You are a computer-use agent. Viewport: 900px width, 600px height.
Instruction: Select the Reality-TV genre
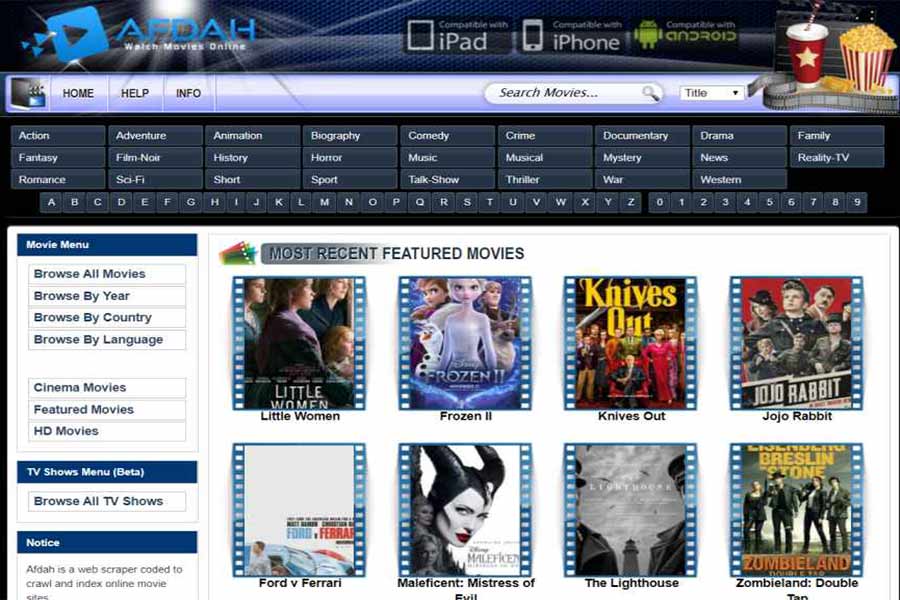coord(837,158)
